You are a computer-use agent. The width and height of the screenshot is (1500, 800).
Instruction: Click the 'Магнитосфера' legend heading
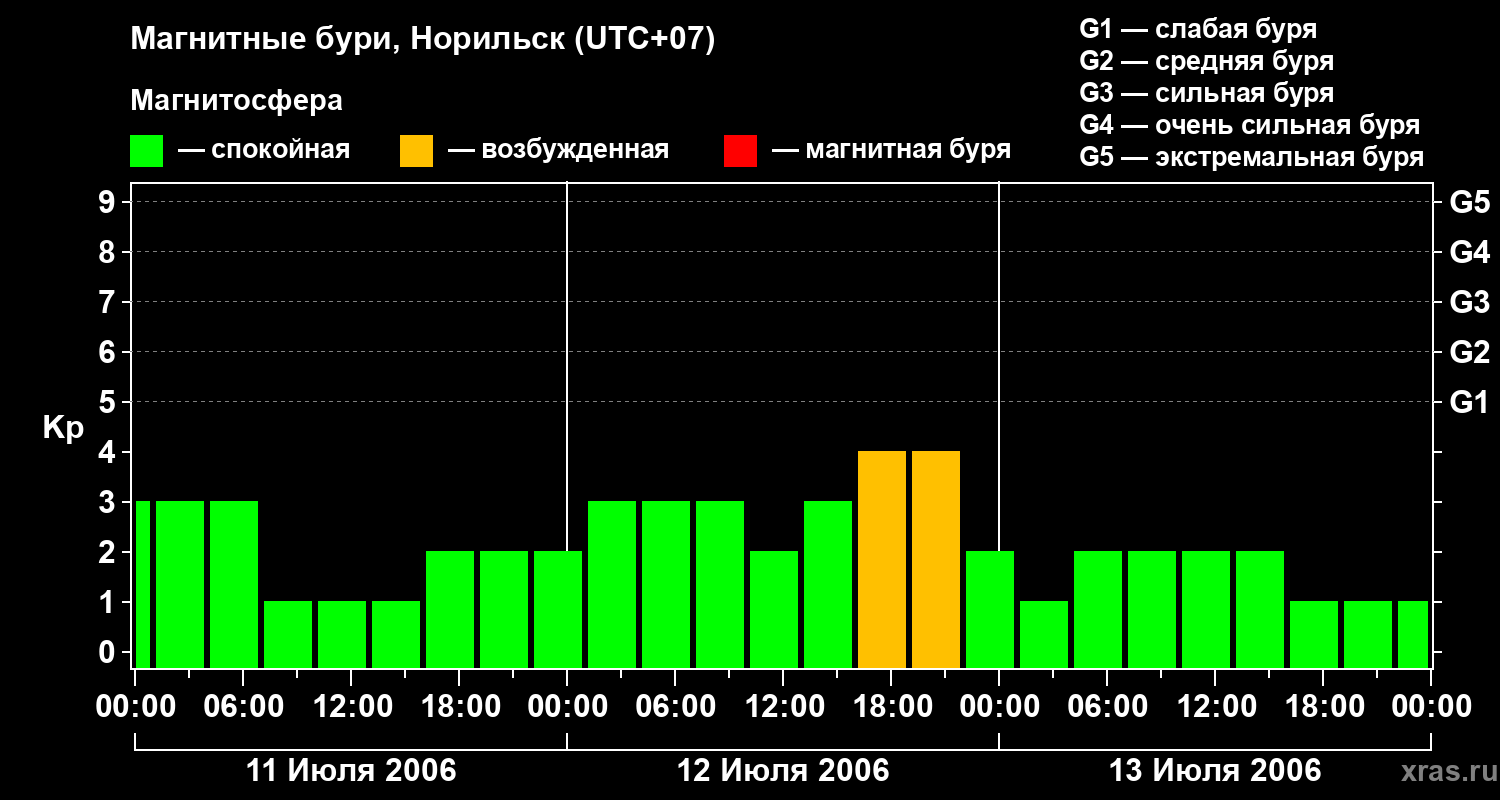[x=237, y=101]
